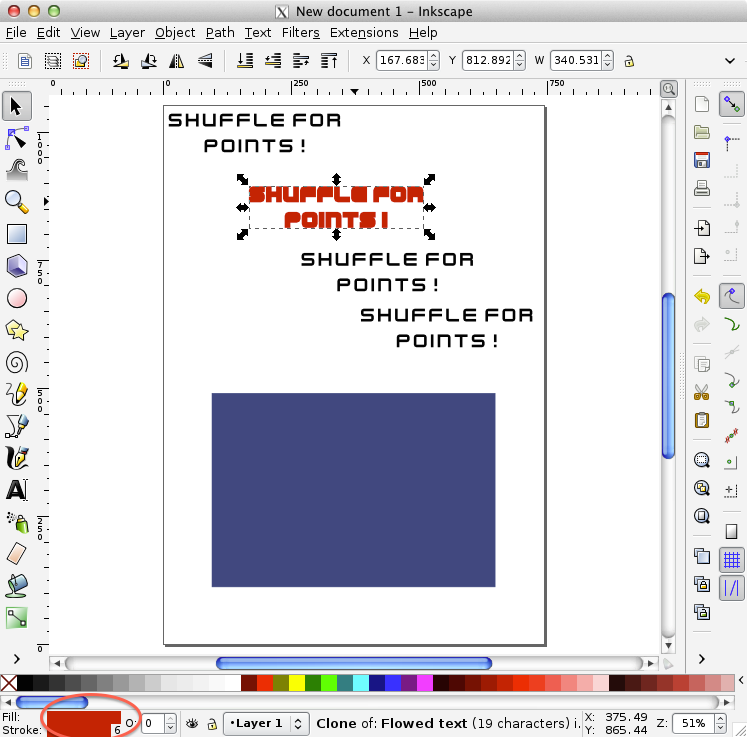
Task: Toggle snap to grids button
Action: click(x=731, y=559)
